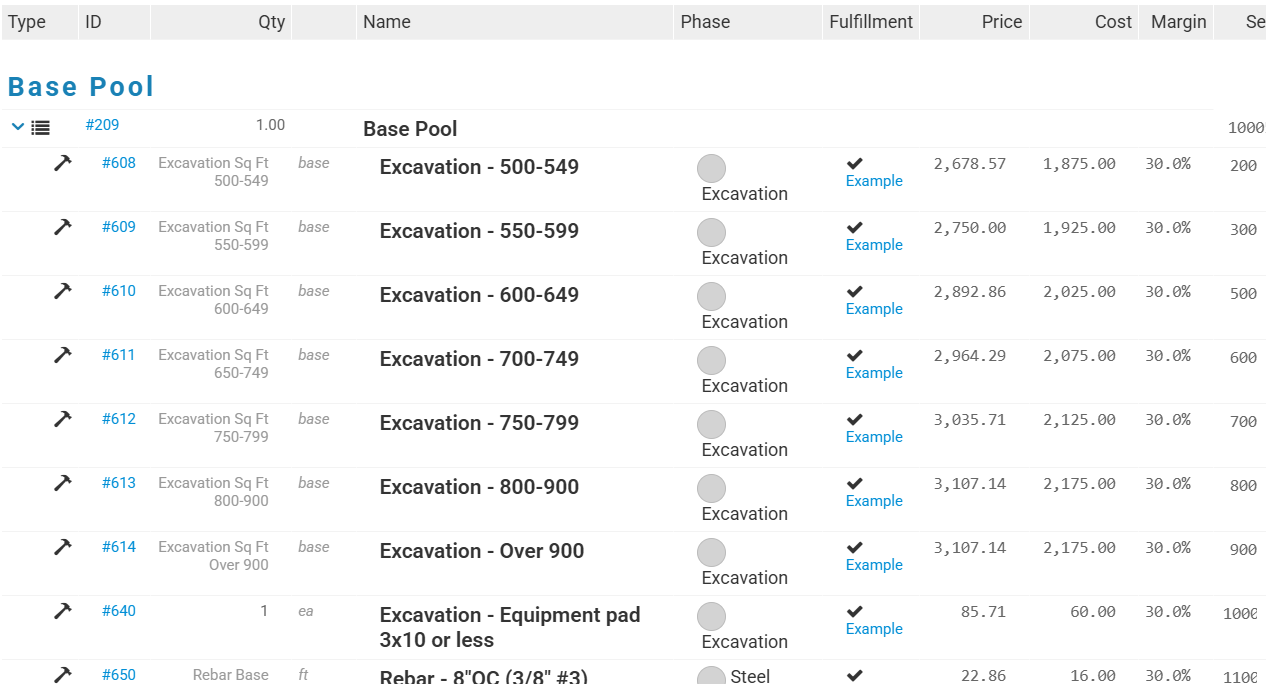This screenshot has height=684, width=1266.
Task: Click fulfillment checkmark for Excavation - 600-649
Action: tap(855, 292)
